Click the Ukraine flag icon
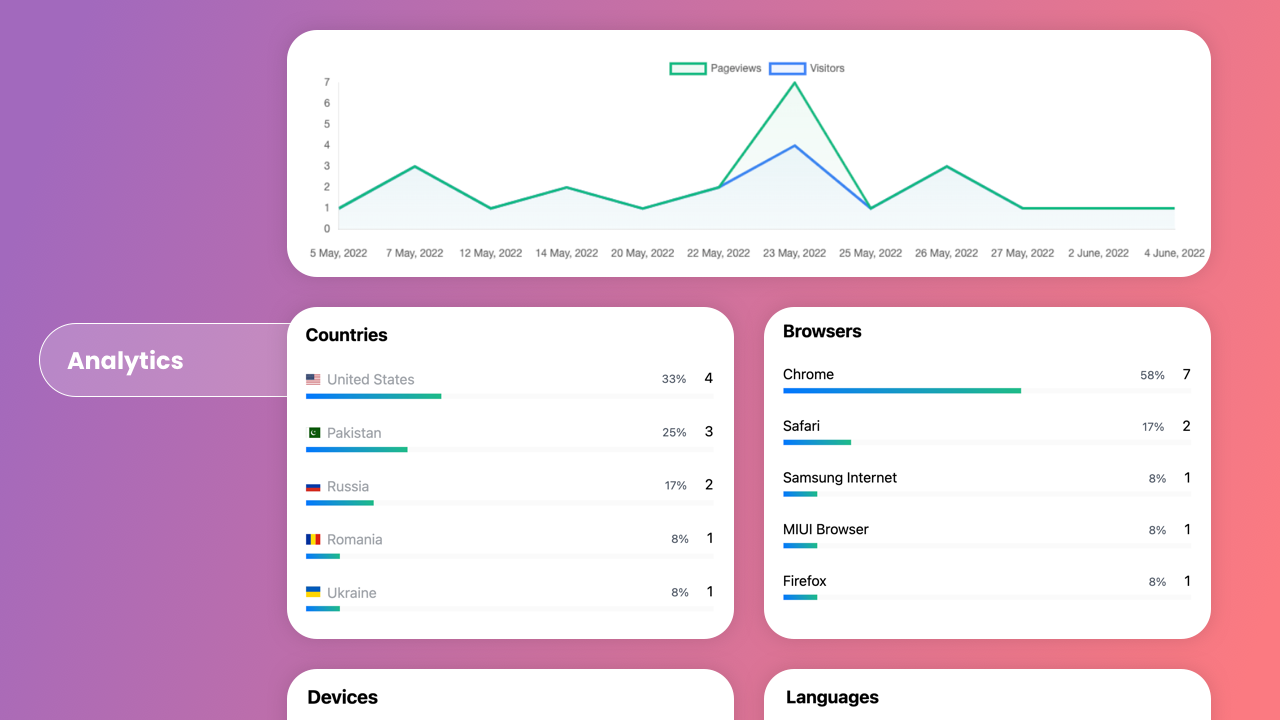 313,593
